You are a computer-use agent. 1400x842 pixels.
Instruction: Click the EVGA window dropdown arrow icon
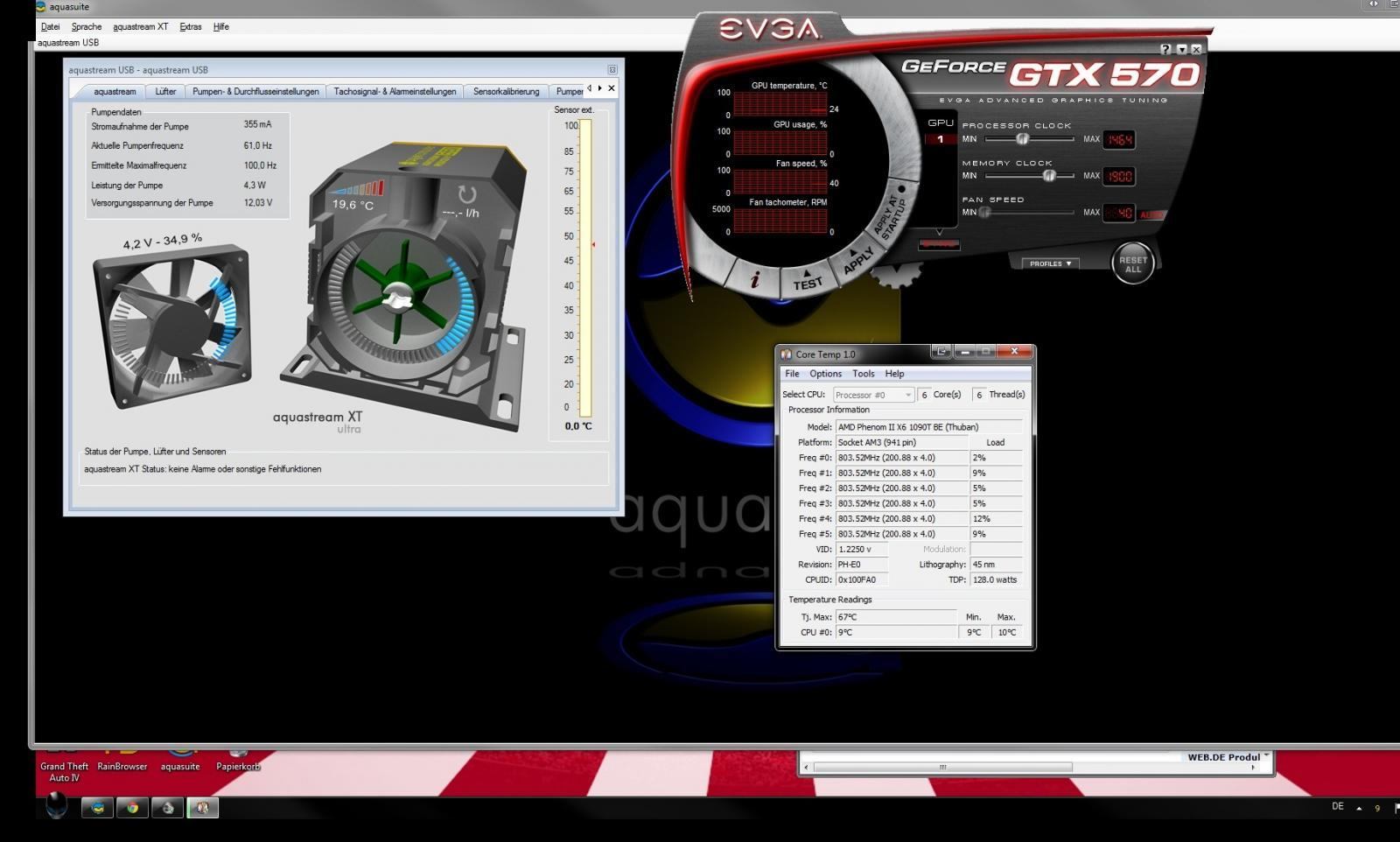(1181, 49)
